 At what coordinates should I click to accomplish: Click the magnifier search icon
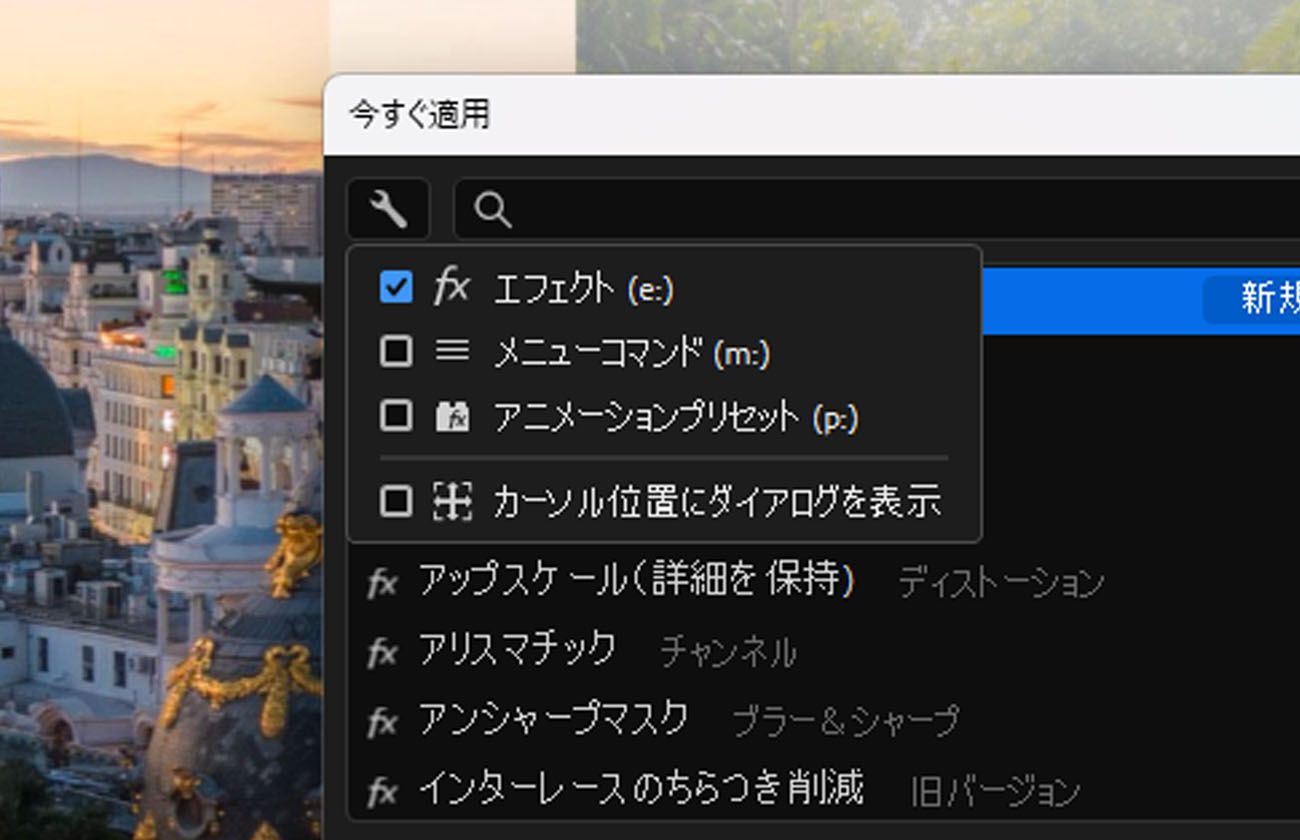coord(492,209)
